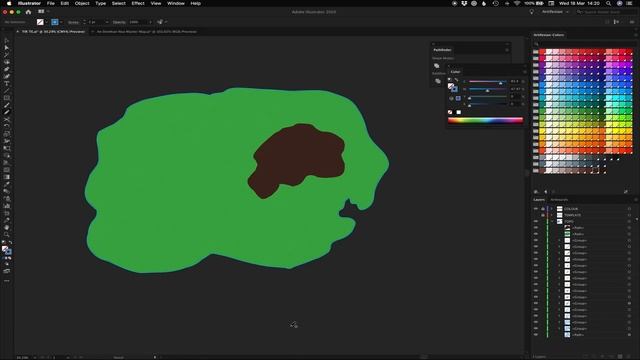This screenshot has width=640, height=360.
Task: Open Spotlight search in the menu bar
Action: tap(608, 3)
